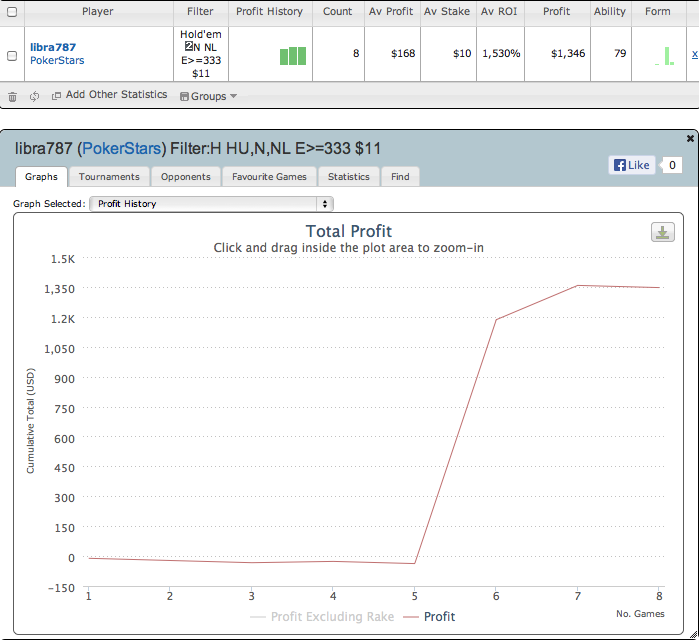
Task: Switch to the Graphs tab
Action: click(41, 177)
